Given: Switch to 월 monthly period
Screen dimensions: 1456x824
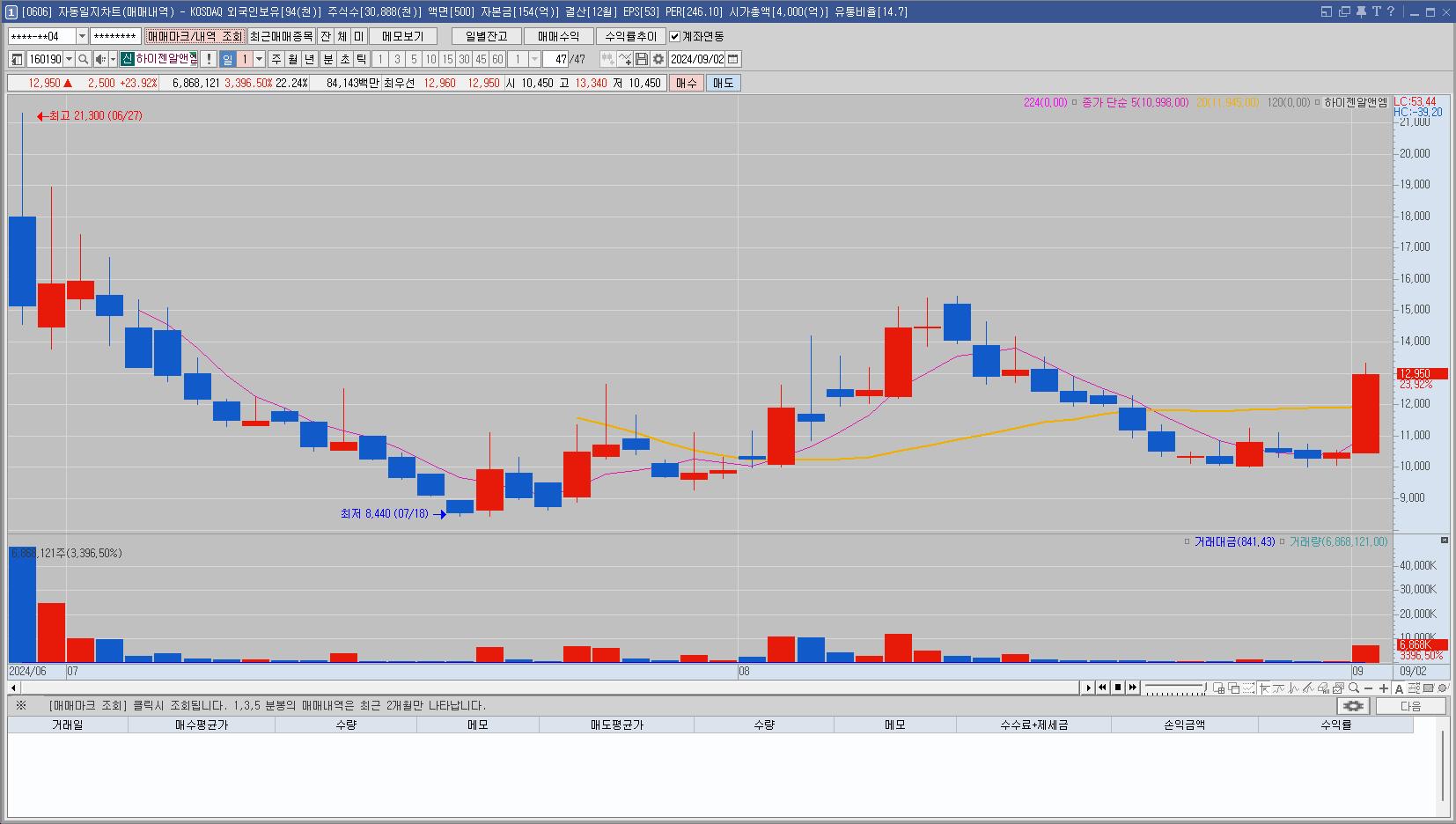Looking at the screenshot, I should [293, 59].
